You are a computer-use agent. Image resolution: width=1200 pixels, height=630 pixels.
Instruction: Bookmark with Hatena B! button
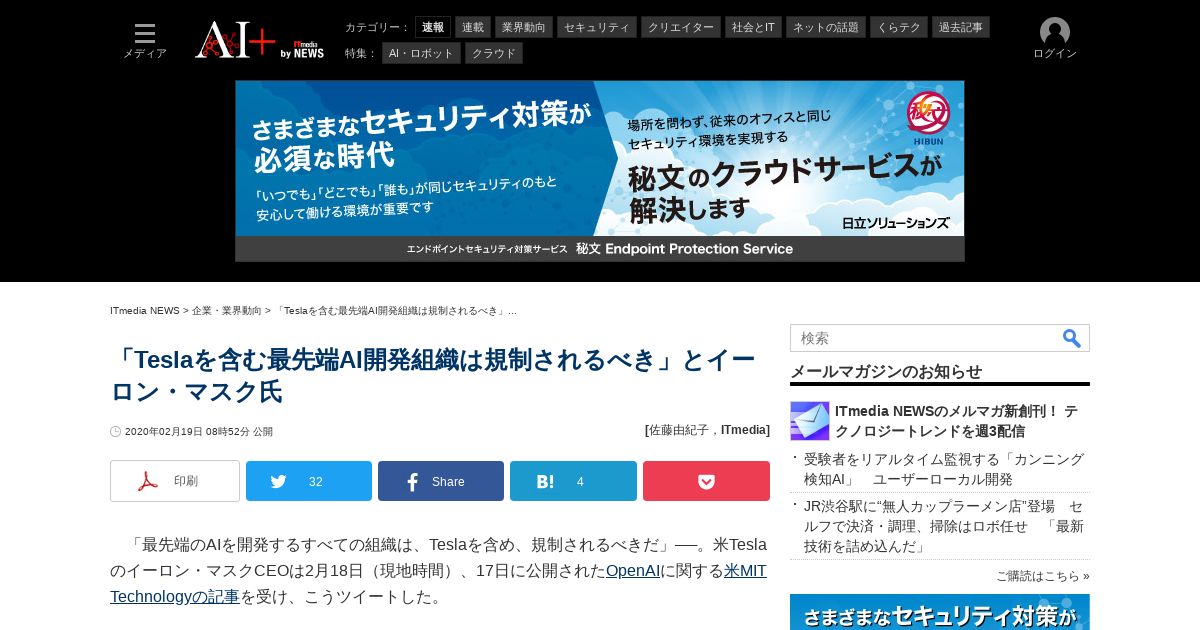573,481
